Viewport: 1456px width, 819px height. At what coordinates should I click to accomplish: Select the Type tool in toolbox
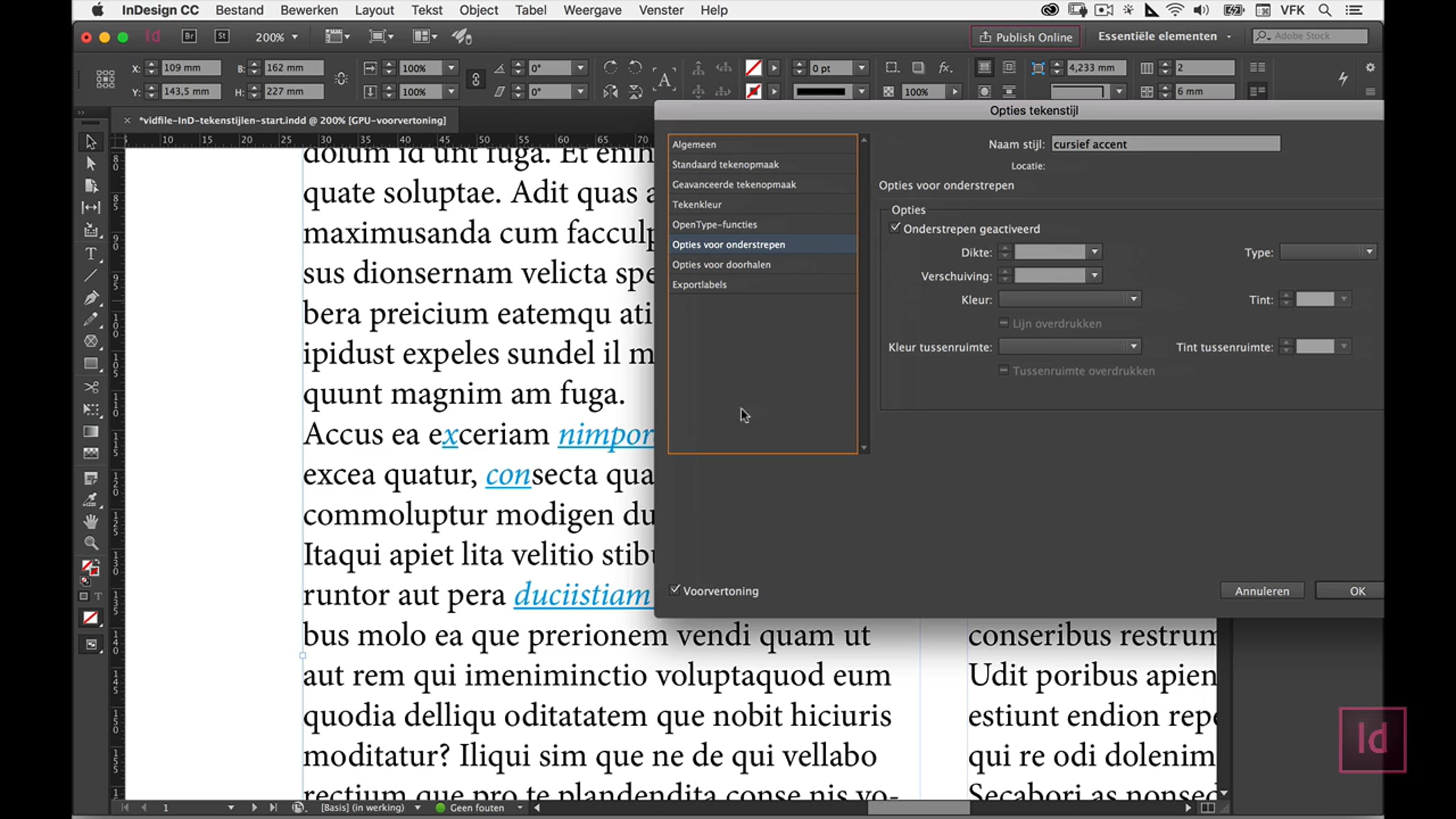[90, 254]
